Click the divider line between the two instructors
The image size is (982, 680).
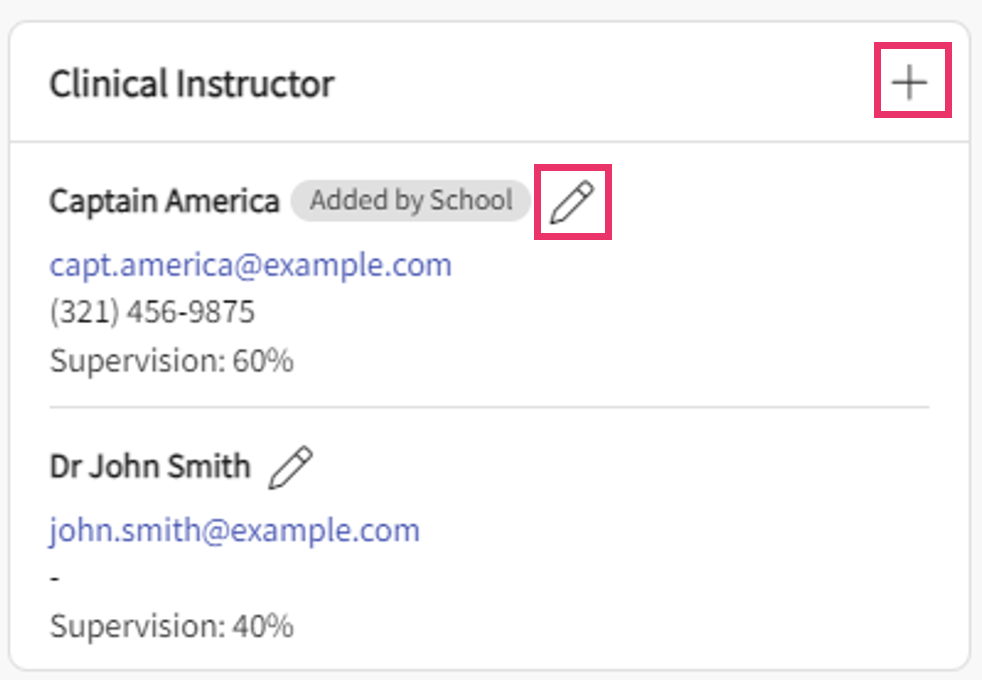coord(489,407)
